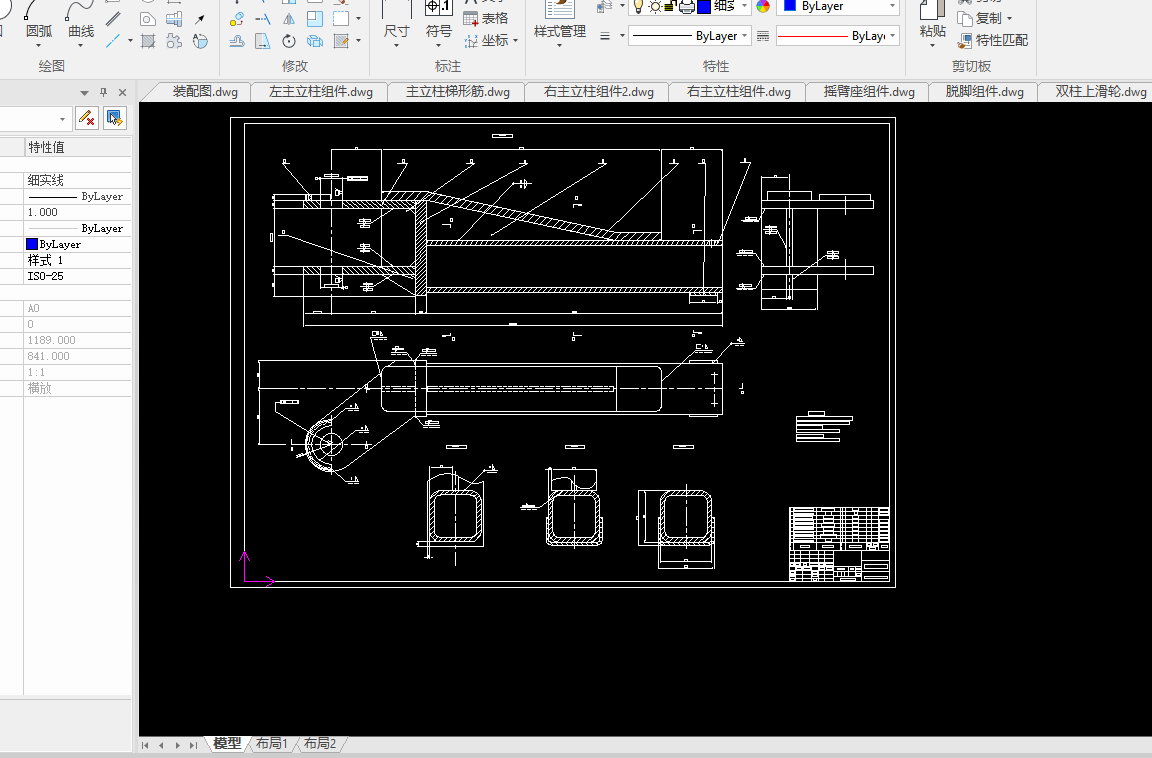Close the properties side panel
Image resolution: width=1152 pixels, height=758 pixels.
coord(122,93)
